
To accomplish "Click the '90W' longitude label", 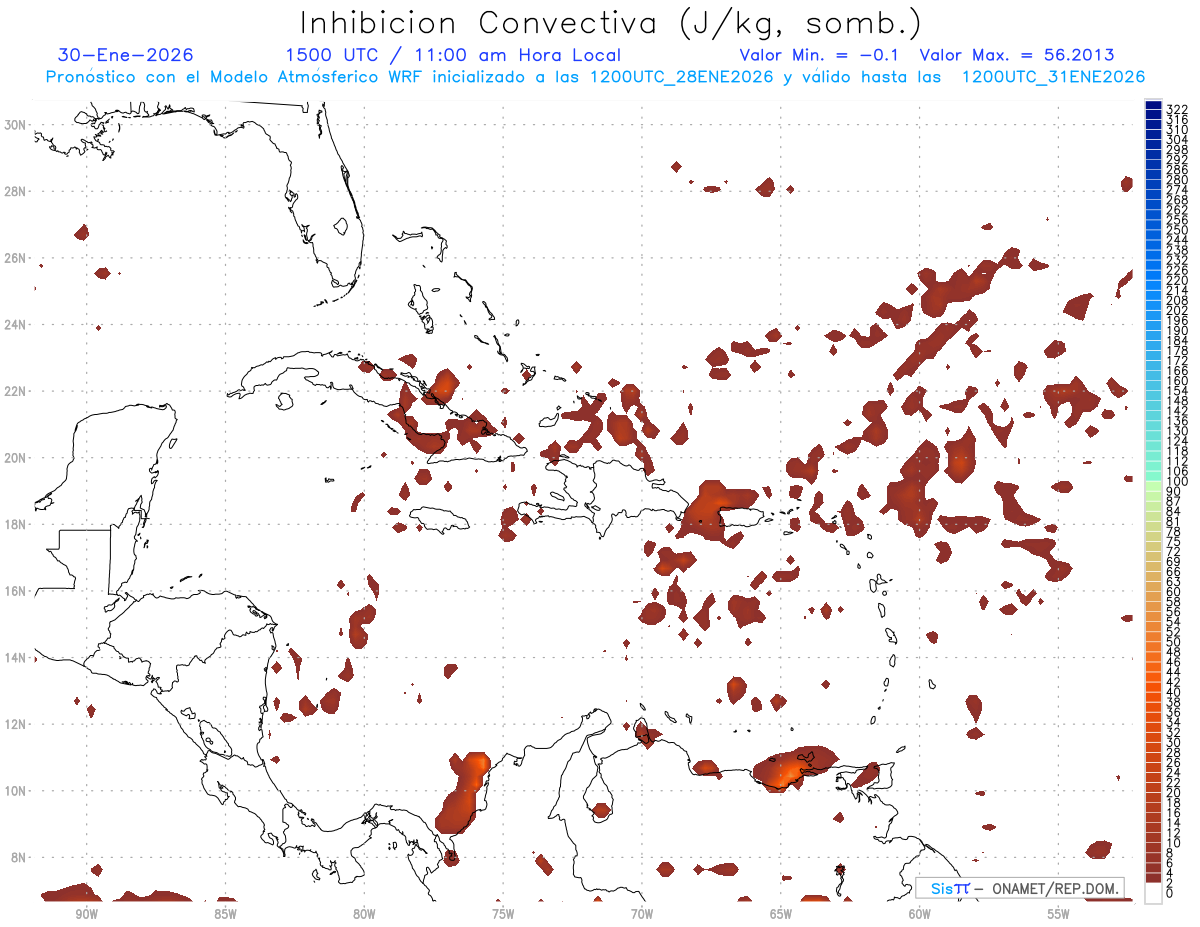I will point(86,913).
